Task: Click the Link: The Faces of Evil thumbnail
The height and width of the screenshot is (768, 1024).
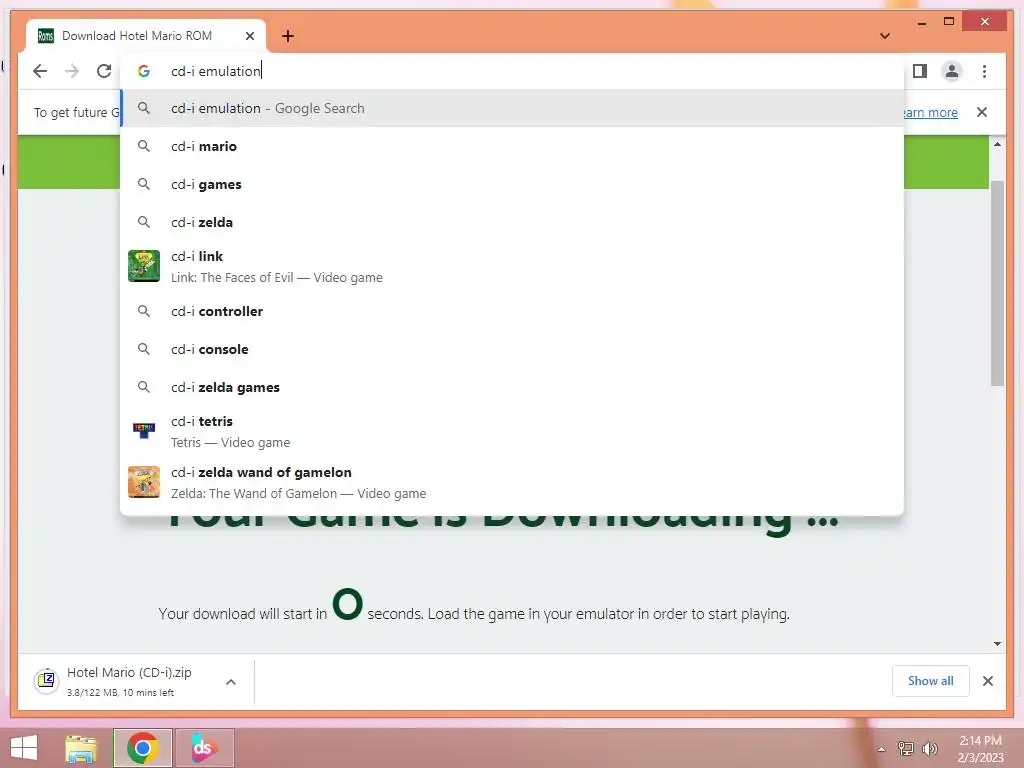Action: tap(144, 266)
